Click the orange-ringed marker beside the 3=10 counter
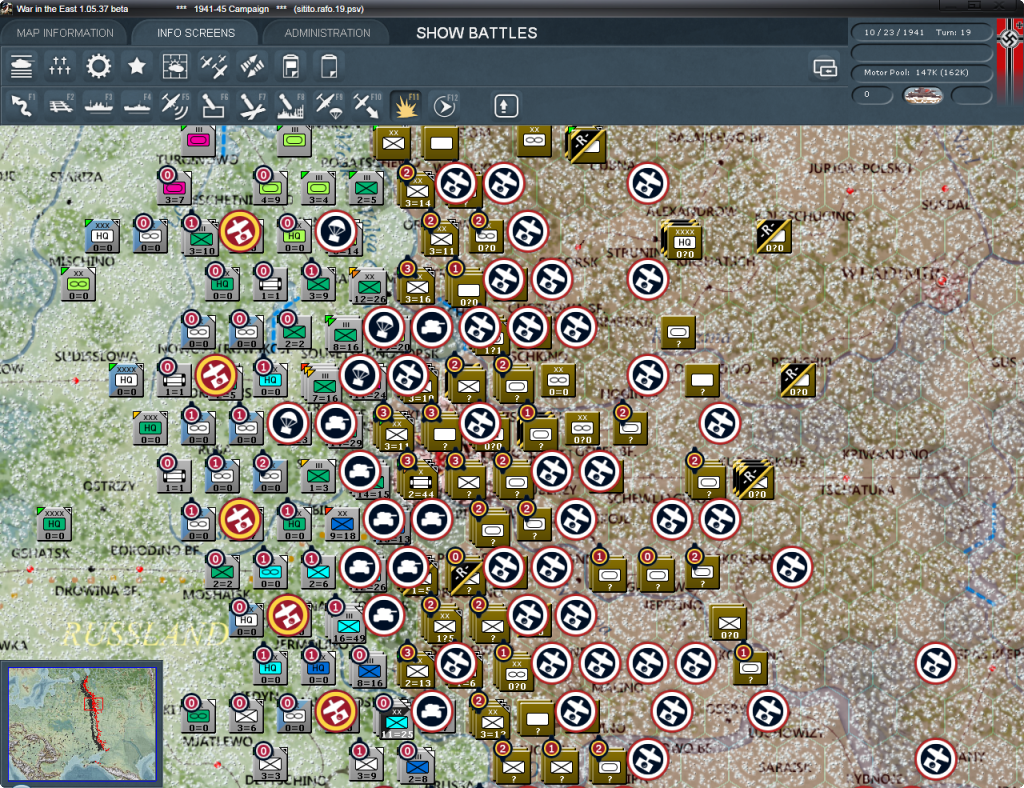The width and height of the screenshot is (1024, 788). point(240,231)
